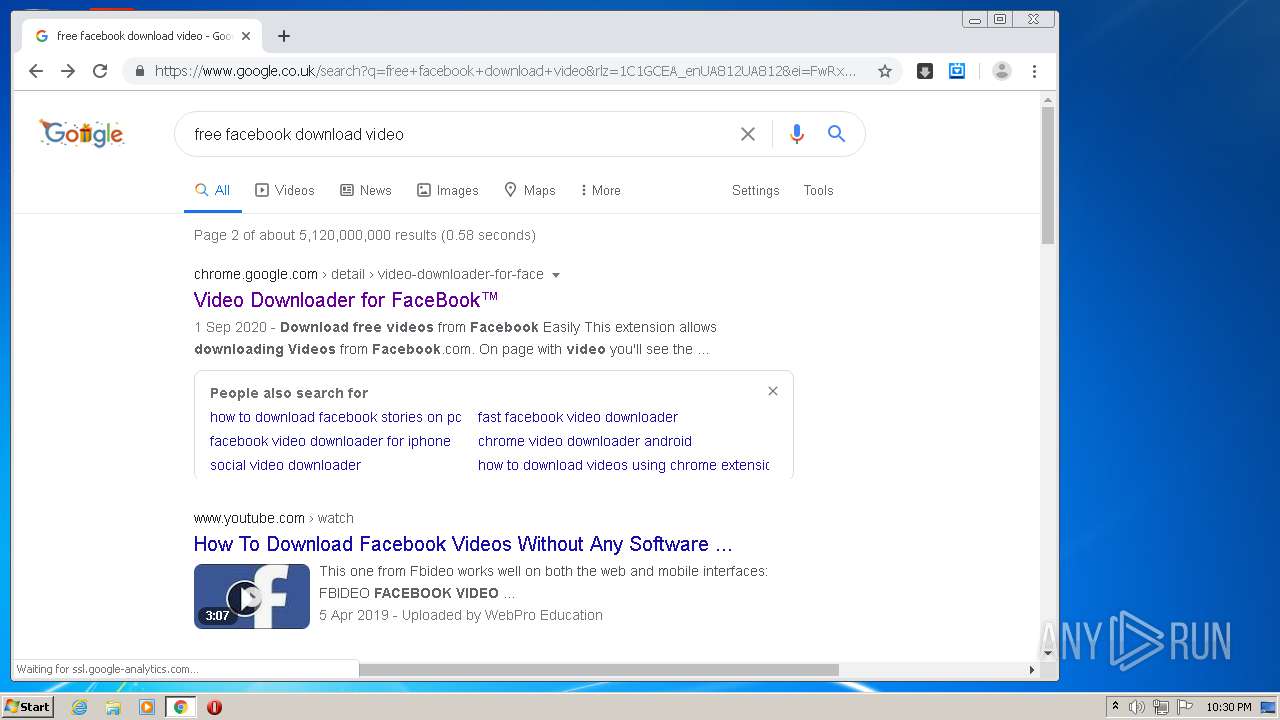
Task: Search chrome video downloader android
Action: pos(584,441)
